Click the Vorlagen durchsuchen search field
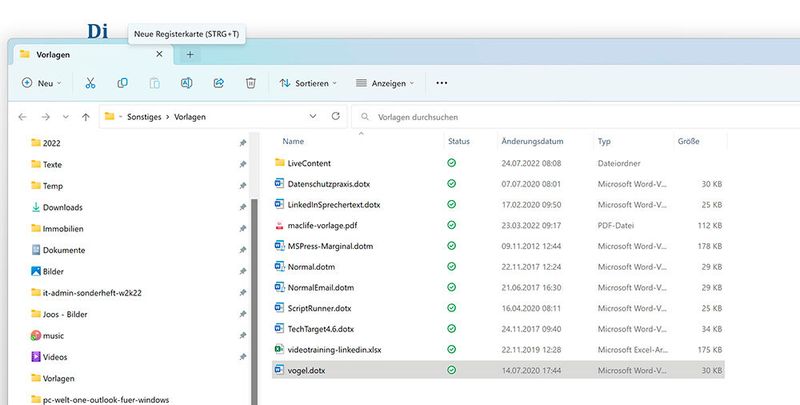The width and height of the screenshot is (800, 405). pos(576,117)
